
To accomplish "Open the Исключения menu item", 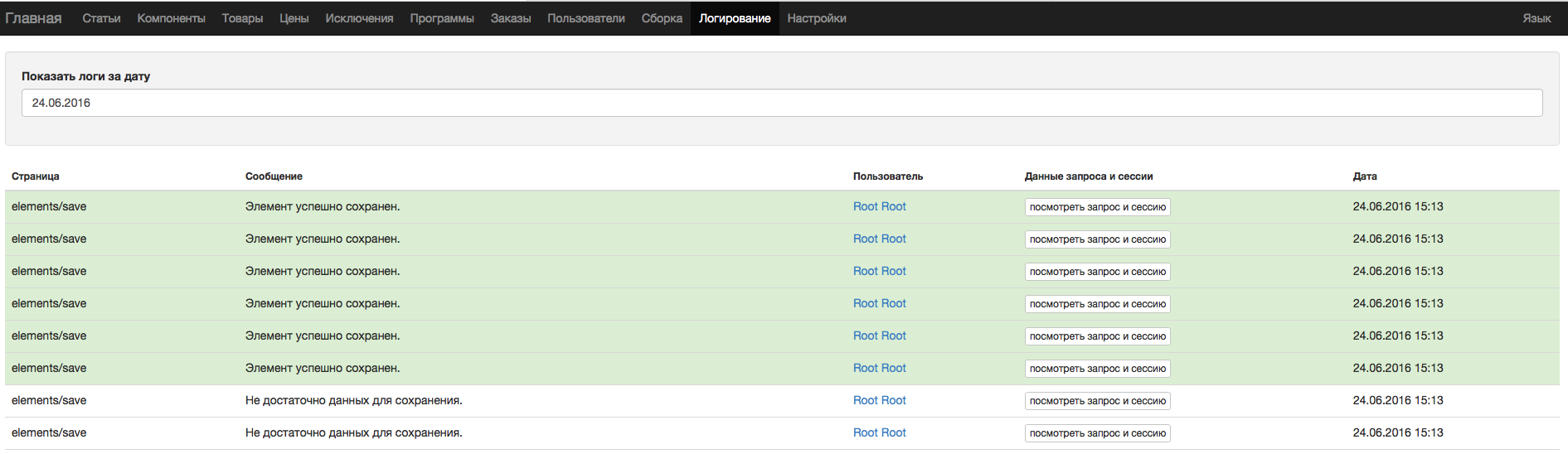I will [359, 18].
